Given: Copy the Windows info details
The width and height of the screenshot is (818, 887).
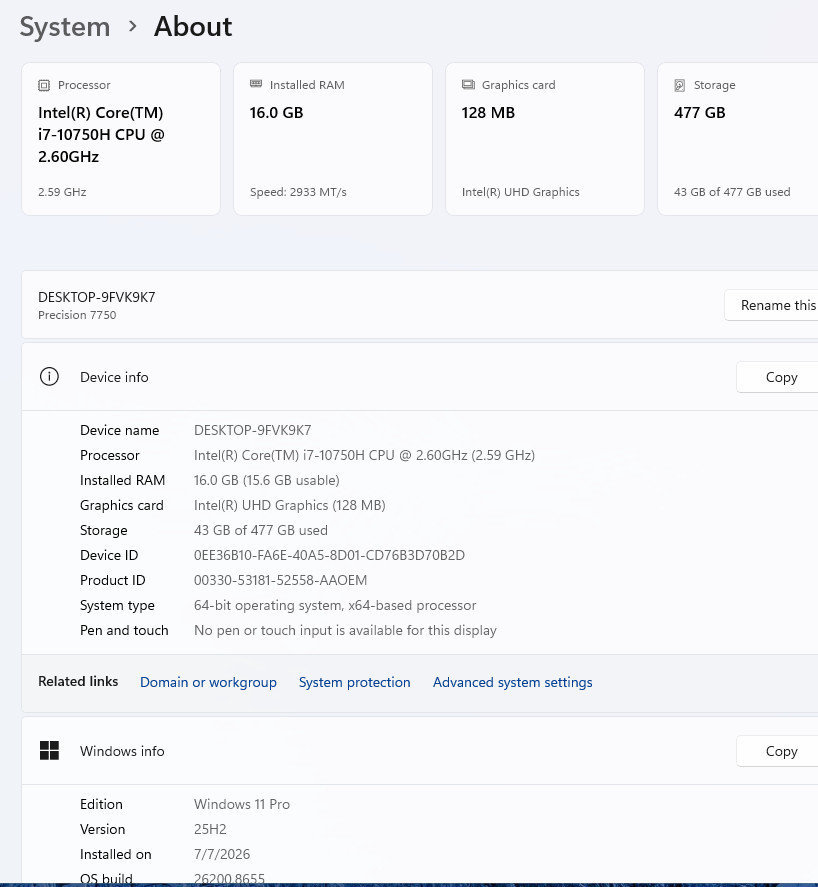Looking at the screenshot, I should 780,751.
